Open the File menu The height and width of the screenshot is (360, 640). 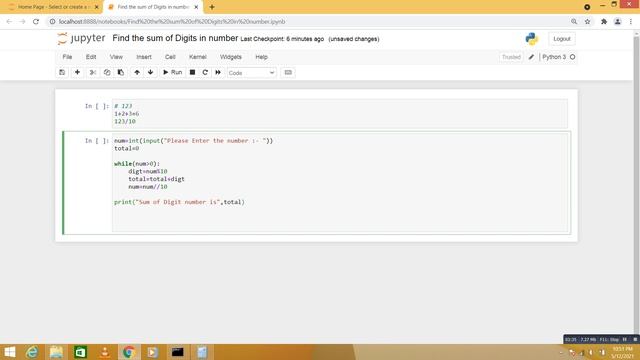click(x=67, y=57)
